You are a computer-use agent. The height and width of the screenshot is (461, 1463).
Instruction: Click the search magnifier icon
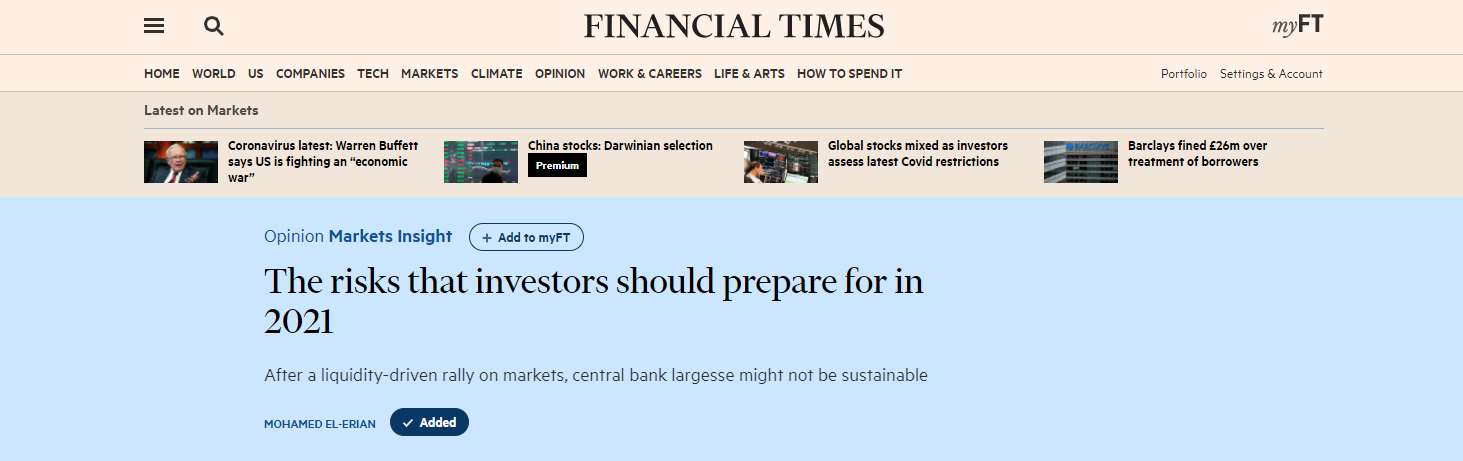[x=213, y=26]
